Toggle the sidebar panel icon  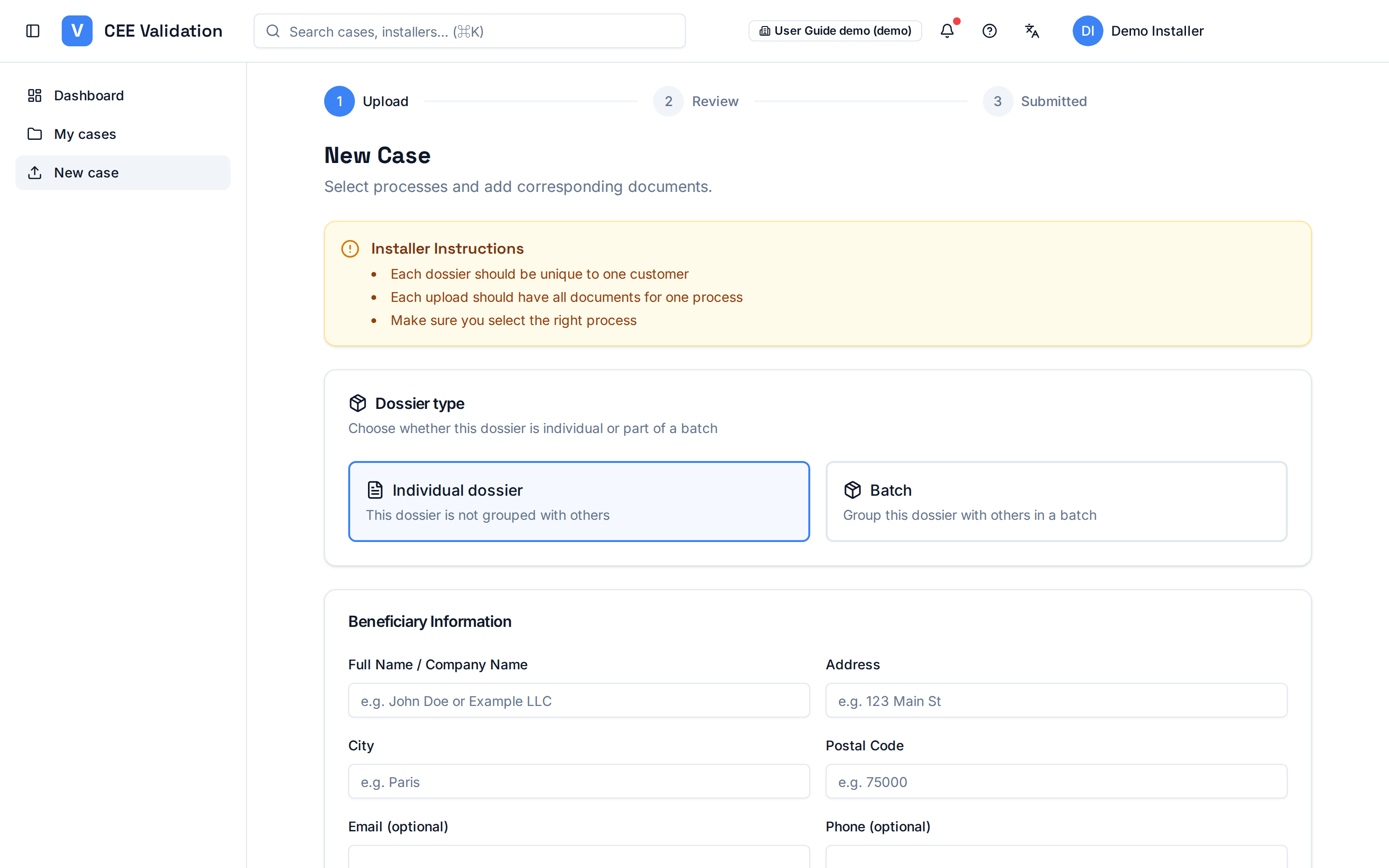(33, 31)
